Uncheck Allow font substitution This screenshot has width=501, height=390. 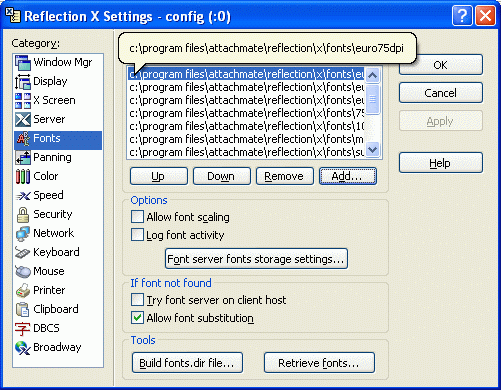coord(137,318)
